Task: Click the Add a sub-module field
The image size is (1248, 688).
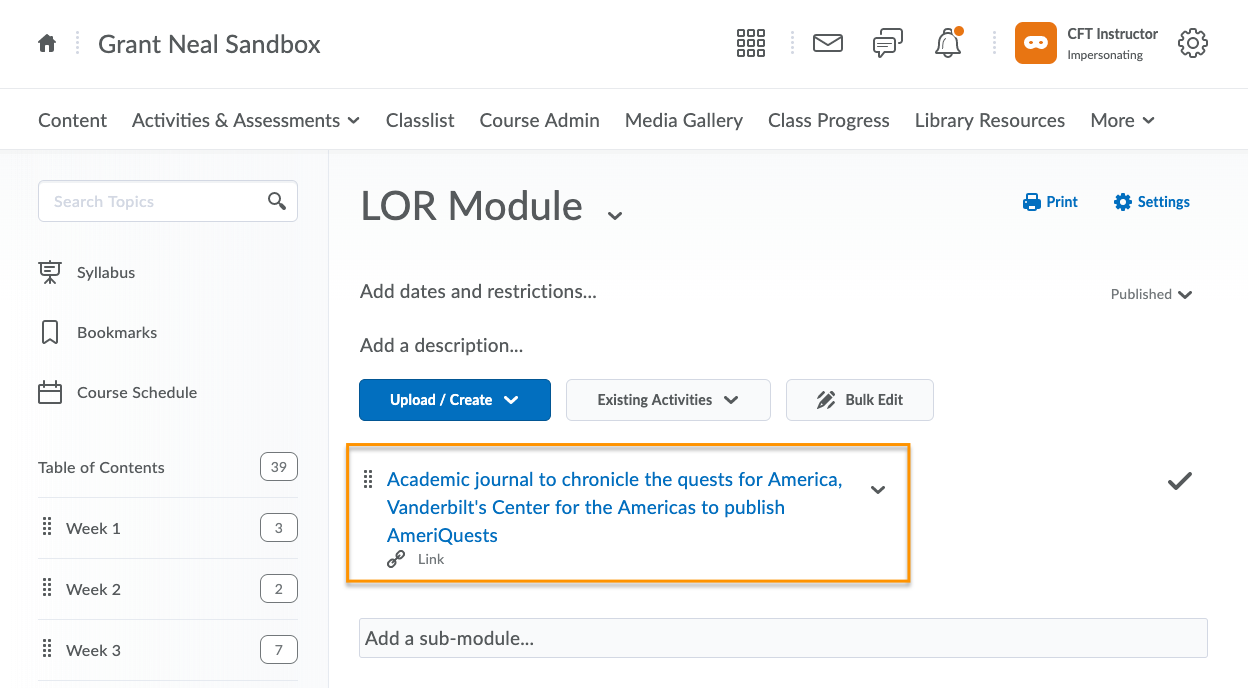Action: (x=783, y=638)
